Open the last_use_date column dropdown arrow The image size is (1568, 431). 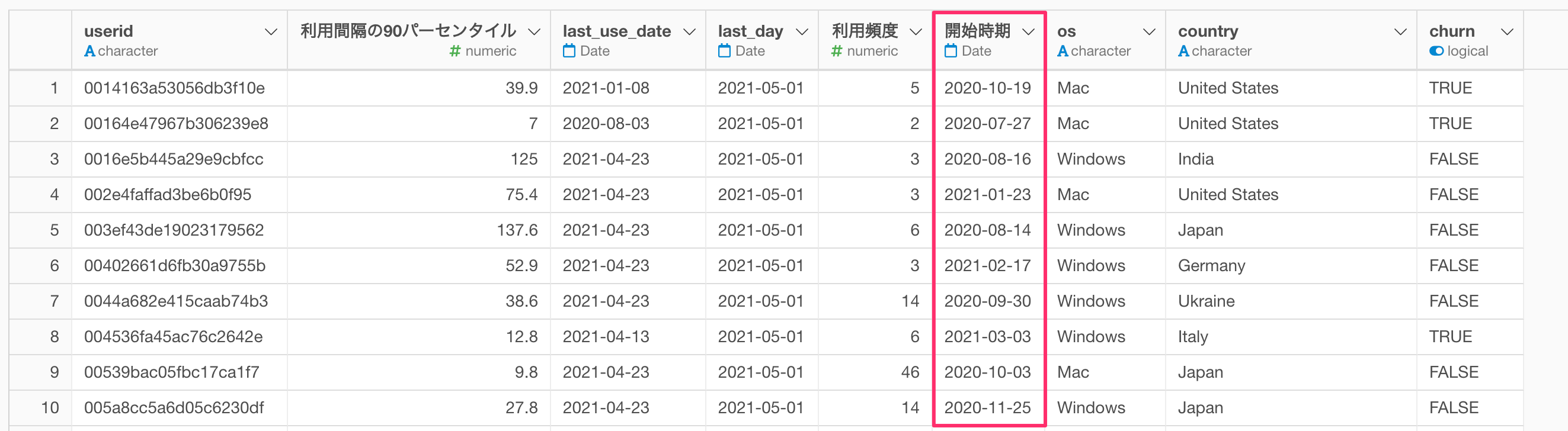(689, 31)
